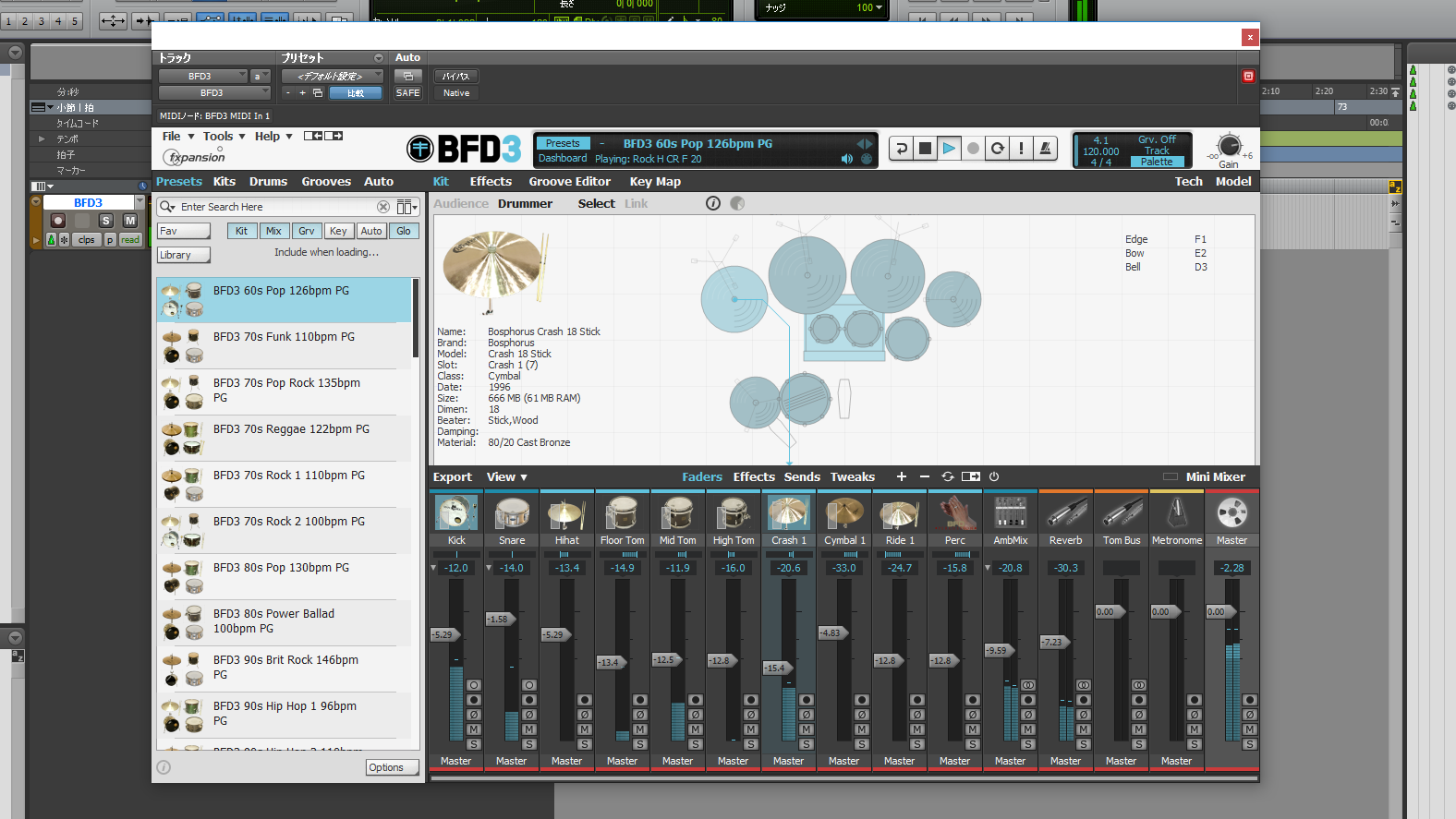Click the panic exclamation mark icon
Image resolution: width=1456 pixels, height=819 pixels.
pos(1021,148)
